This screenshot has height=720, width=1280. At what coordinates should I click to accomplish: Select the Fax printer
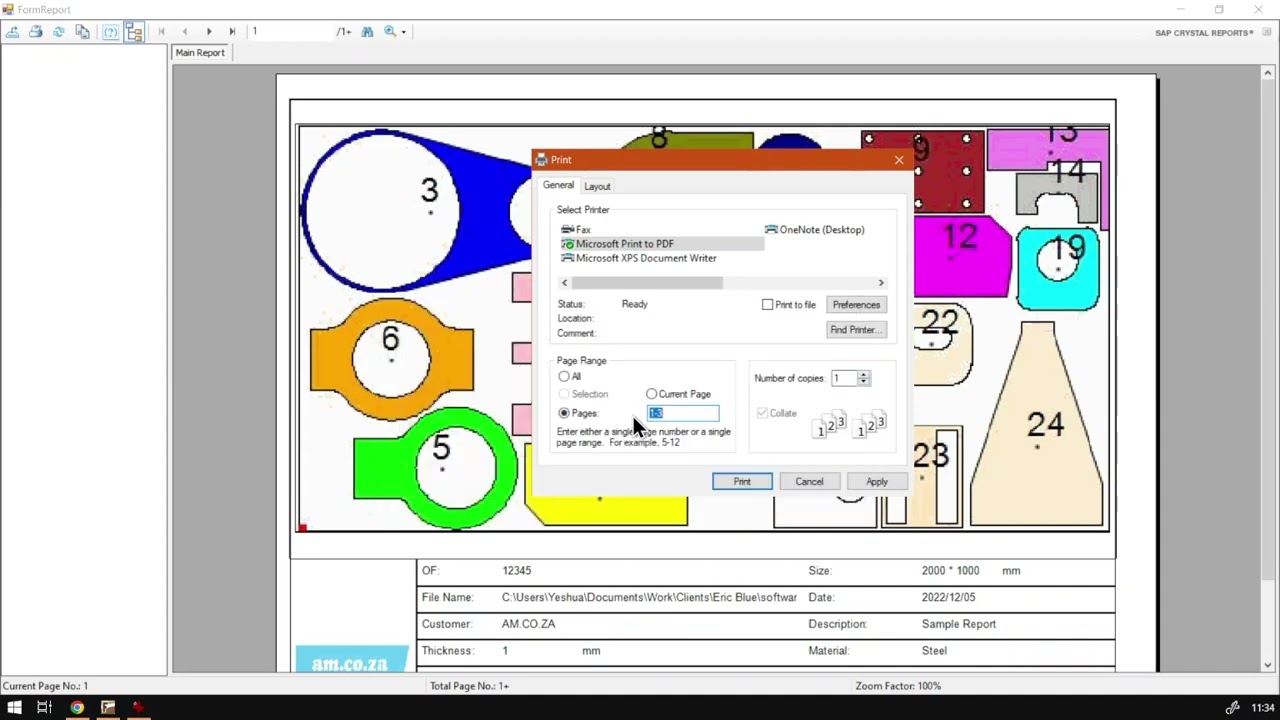[576, 230]
